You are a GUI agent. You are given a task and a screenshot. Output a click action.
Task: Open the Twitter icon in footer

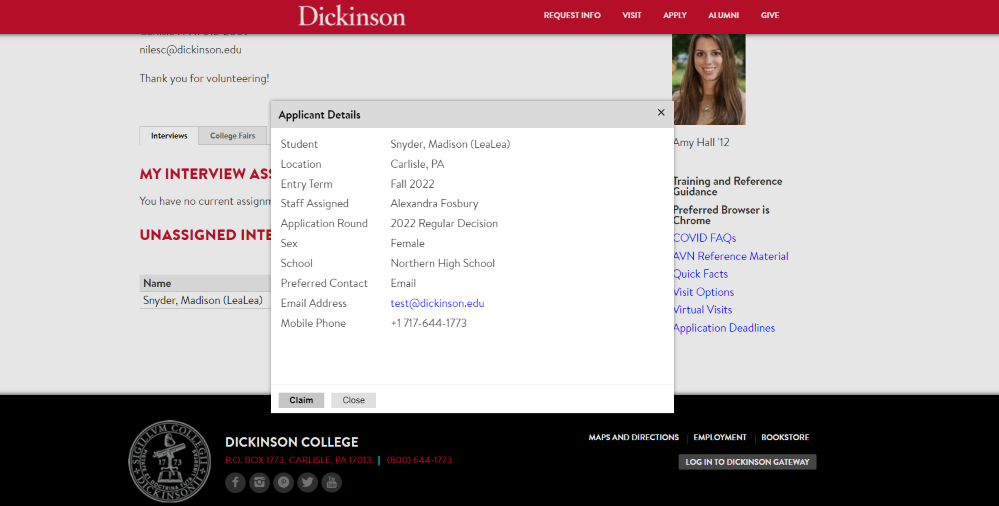[x=307, y=483]
